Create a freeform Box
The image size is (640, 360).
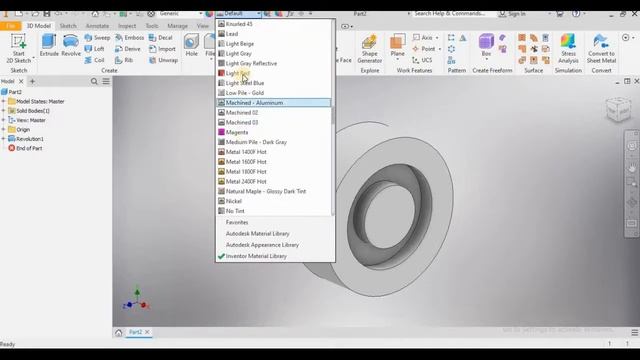click(486, 46)
